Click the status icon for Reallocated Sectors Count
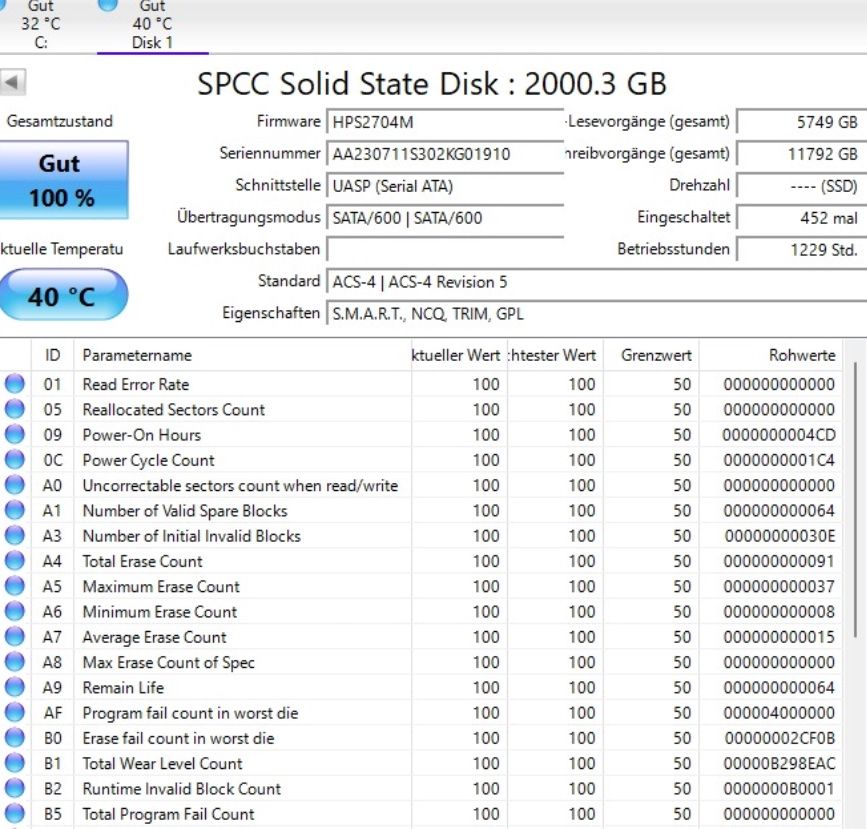The image size is (867, 829). 14,409
